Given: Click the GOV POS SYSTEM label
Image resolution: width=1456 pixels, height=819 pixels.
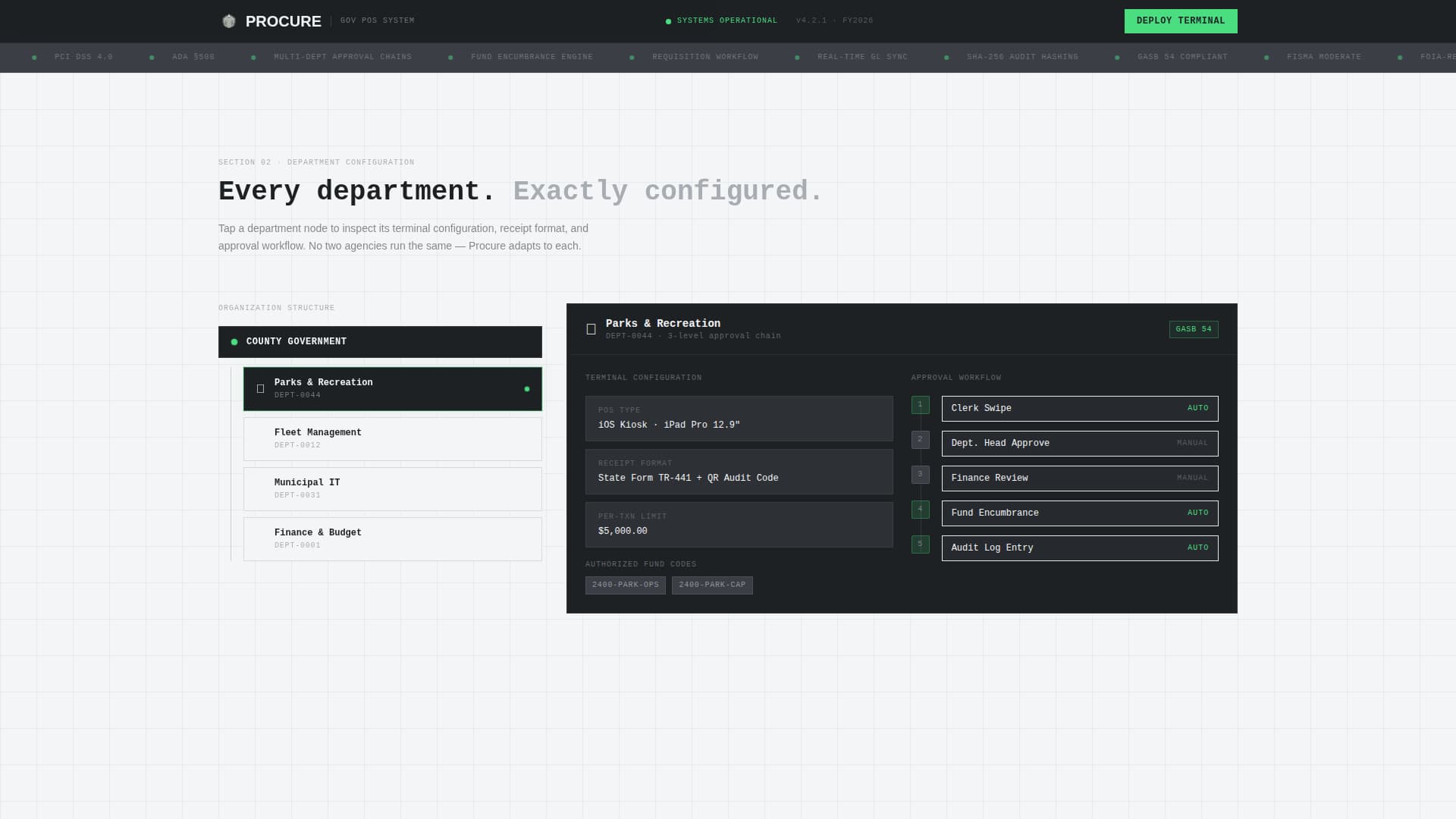Looking at the screenshot, I should [377, 21].
